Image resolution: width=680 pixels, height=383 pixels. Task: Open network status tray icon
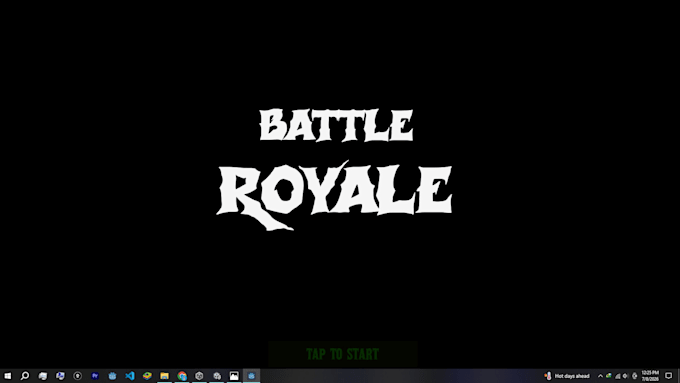(617, 376)
